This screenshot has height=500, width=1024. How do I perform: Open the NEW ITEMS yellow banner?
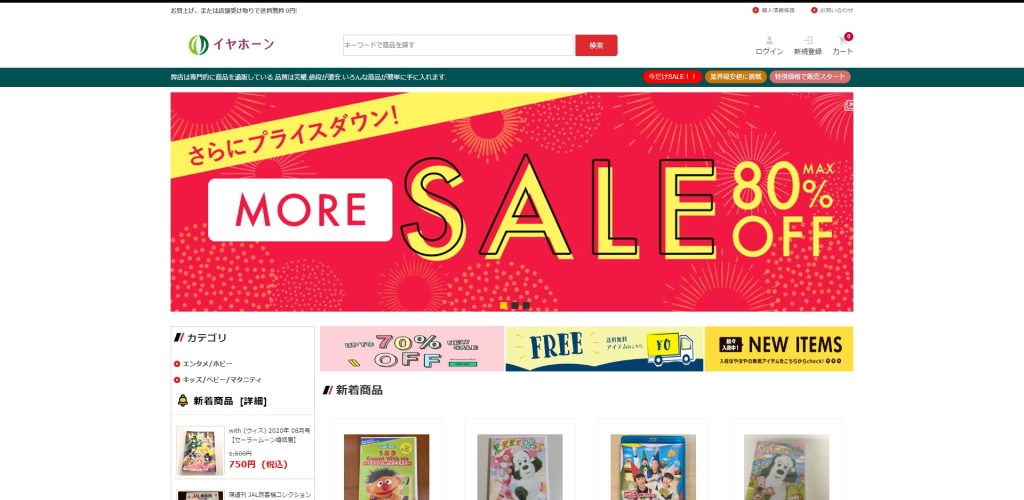778,349
